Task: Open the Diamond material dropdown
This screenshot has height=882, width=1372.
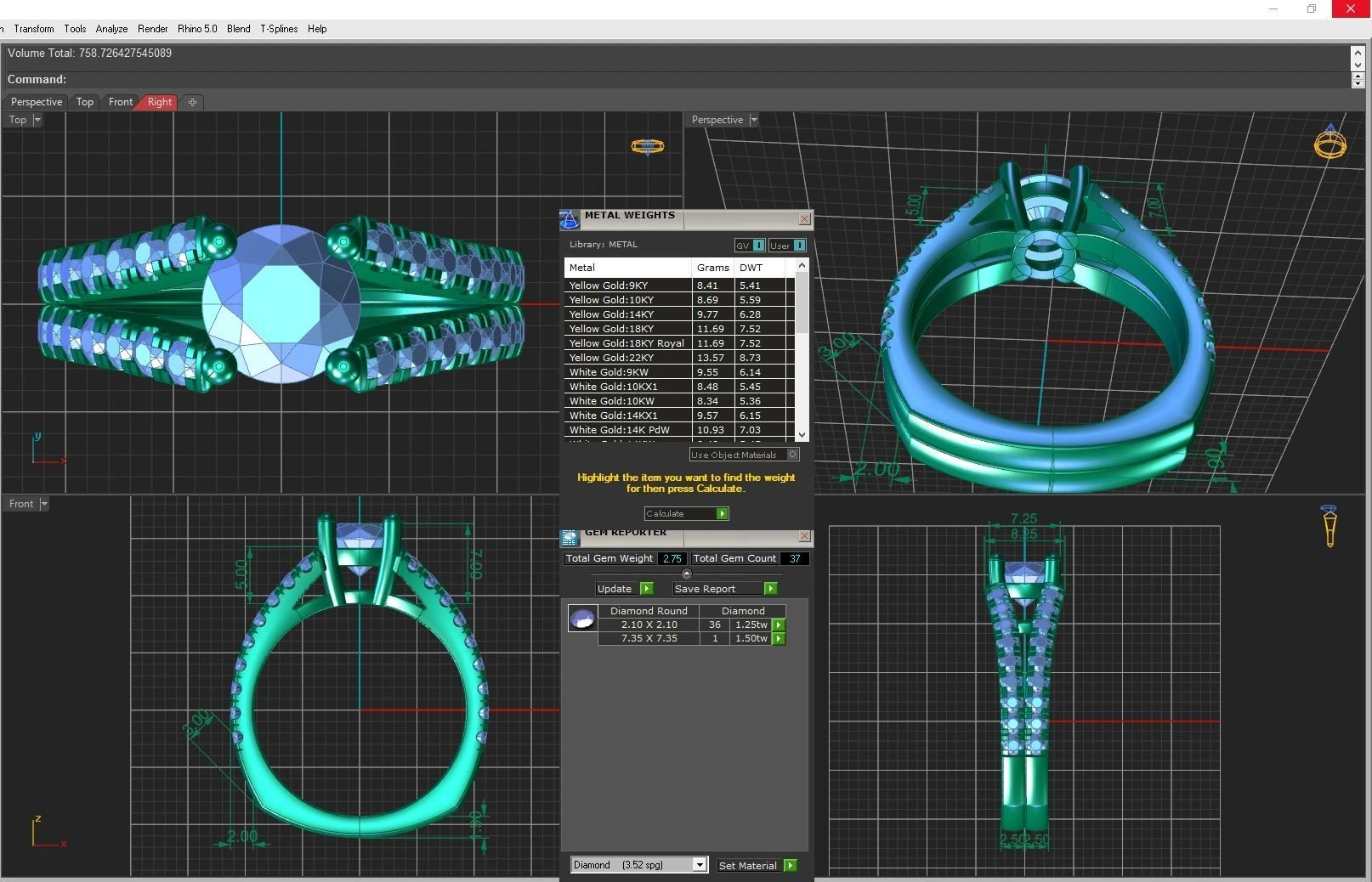Action: [x=699, y=865]
